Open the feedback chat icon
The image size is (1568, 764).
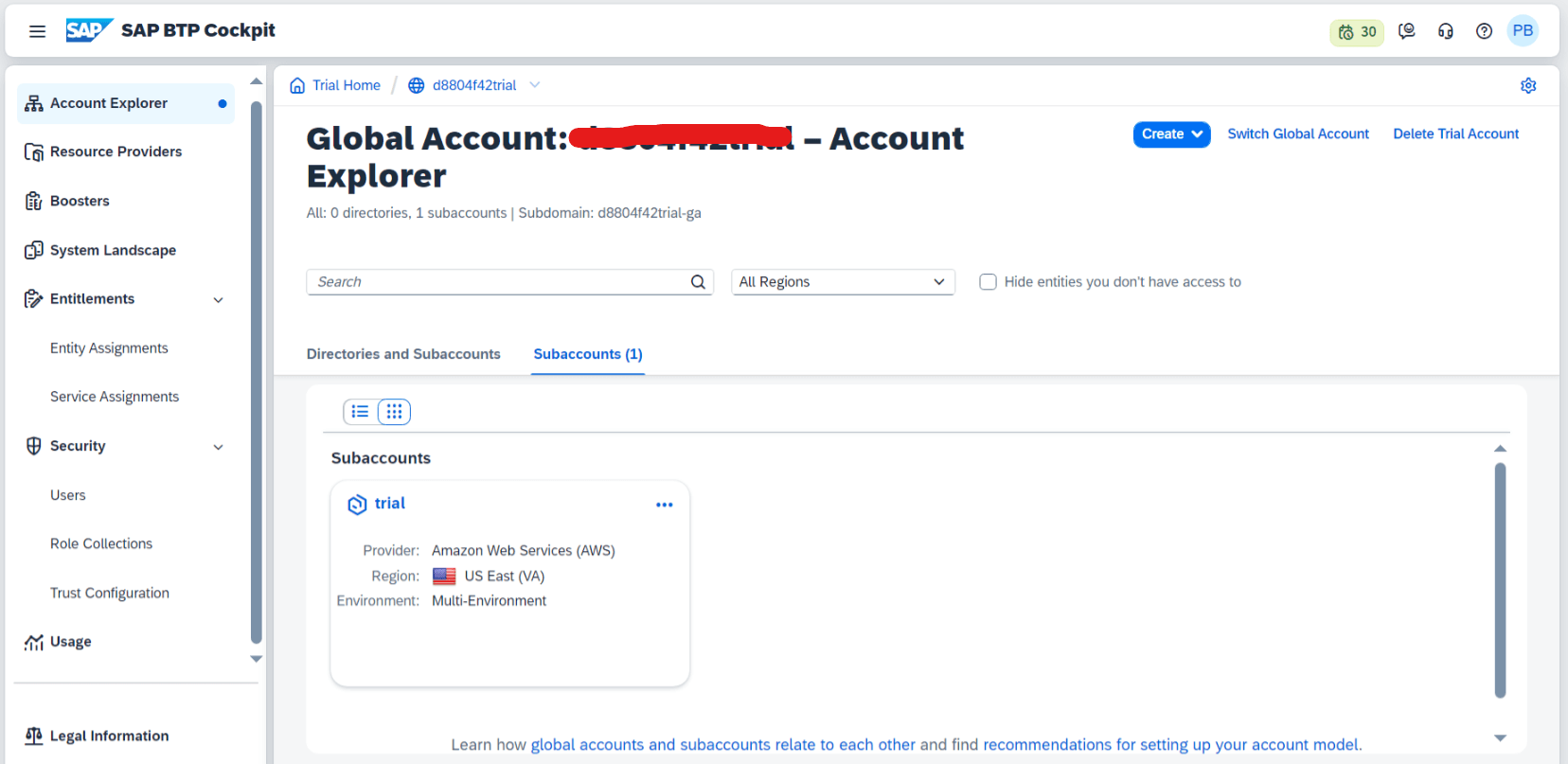point(1407,31)
